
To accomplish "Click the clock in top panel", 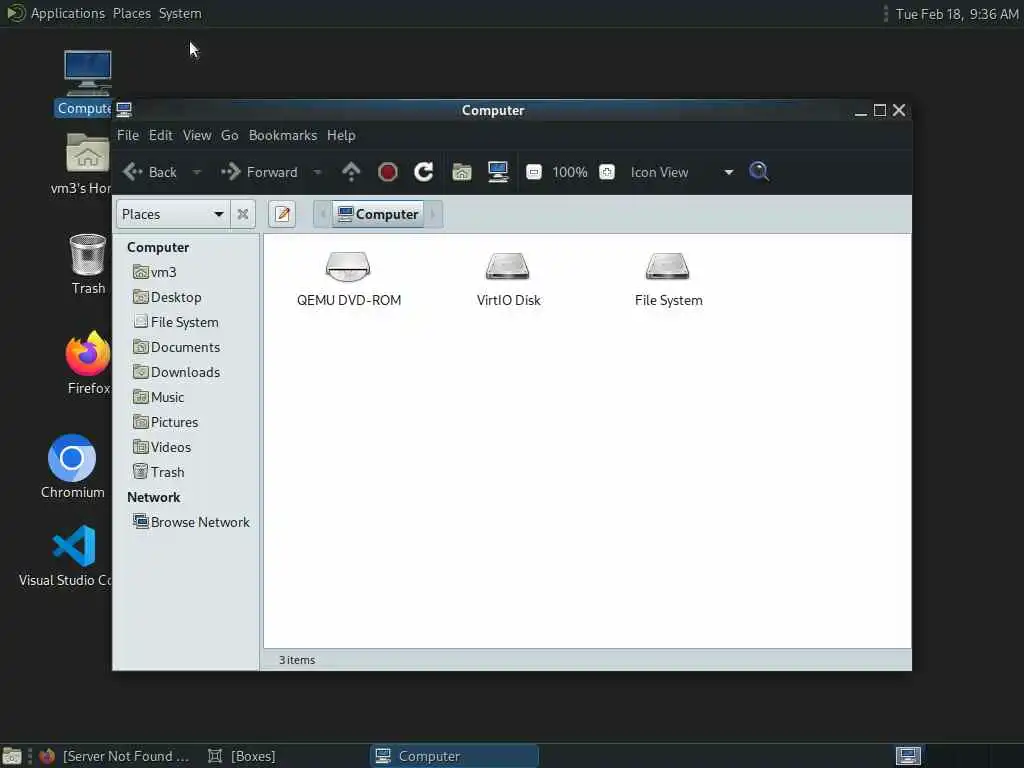I will 956,14.
